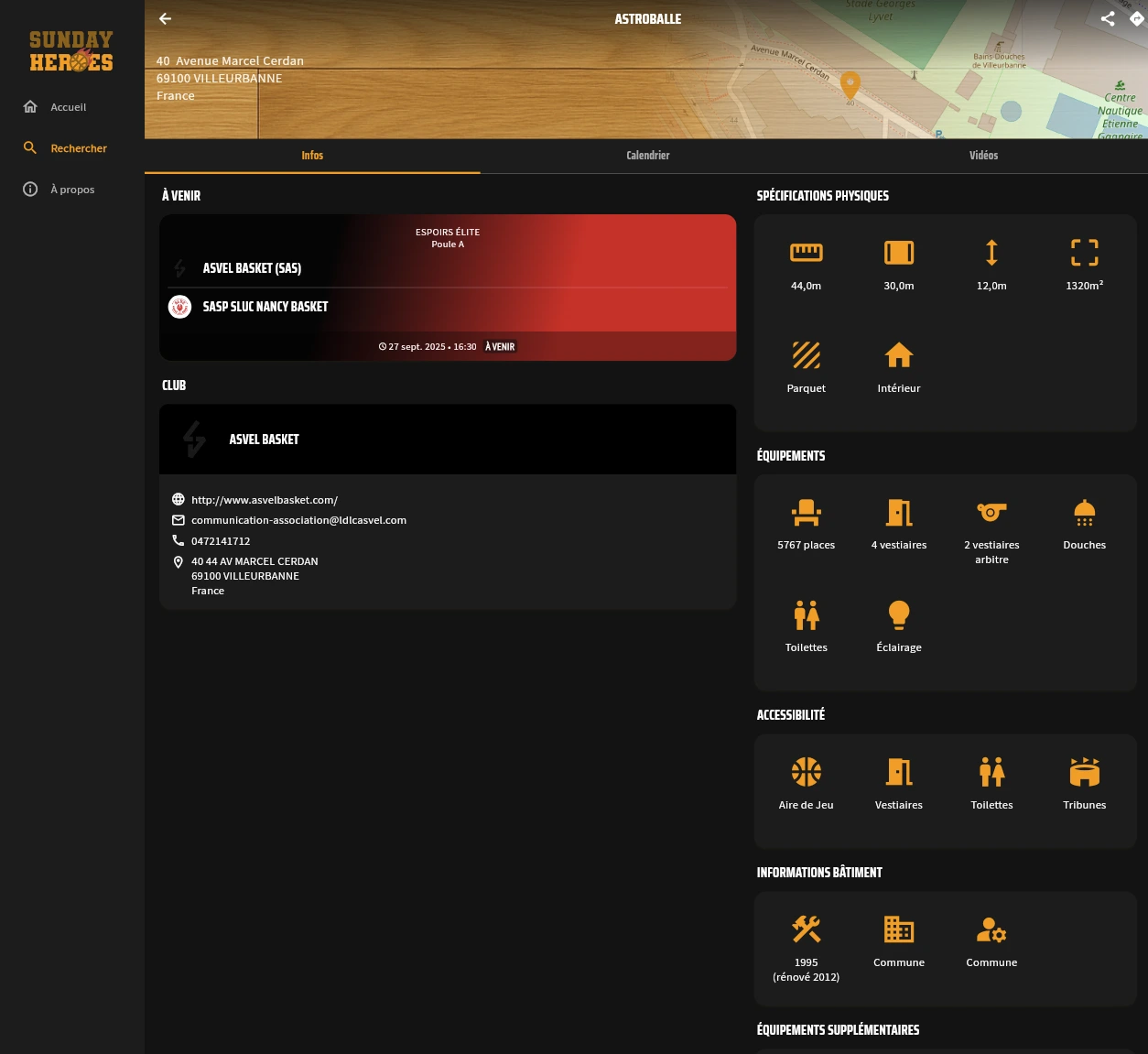Click the Sunday Heroes logo
Image resolution: width=1148 pixels, height=1054 pixels.
tap(71, 51)
